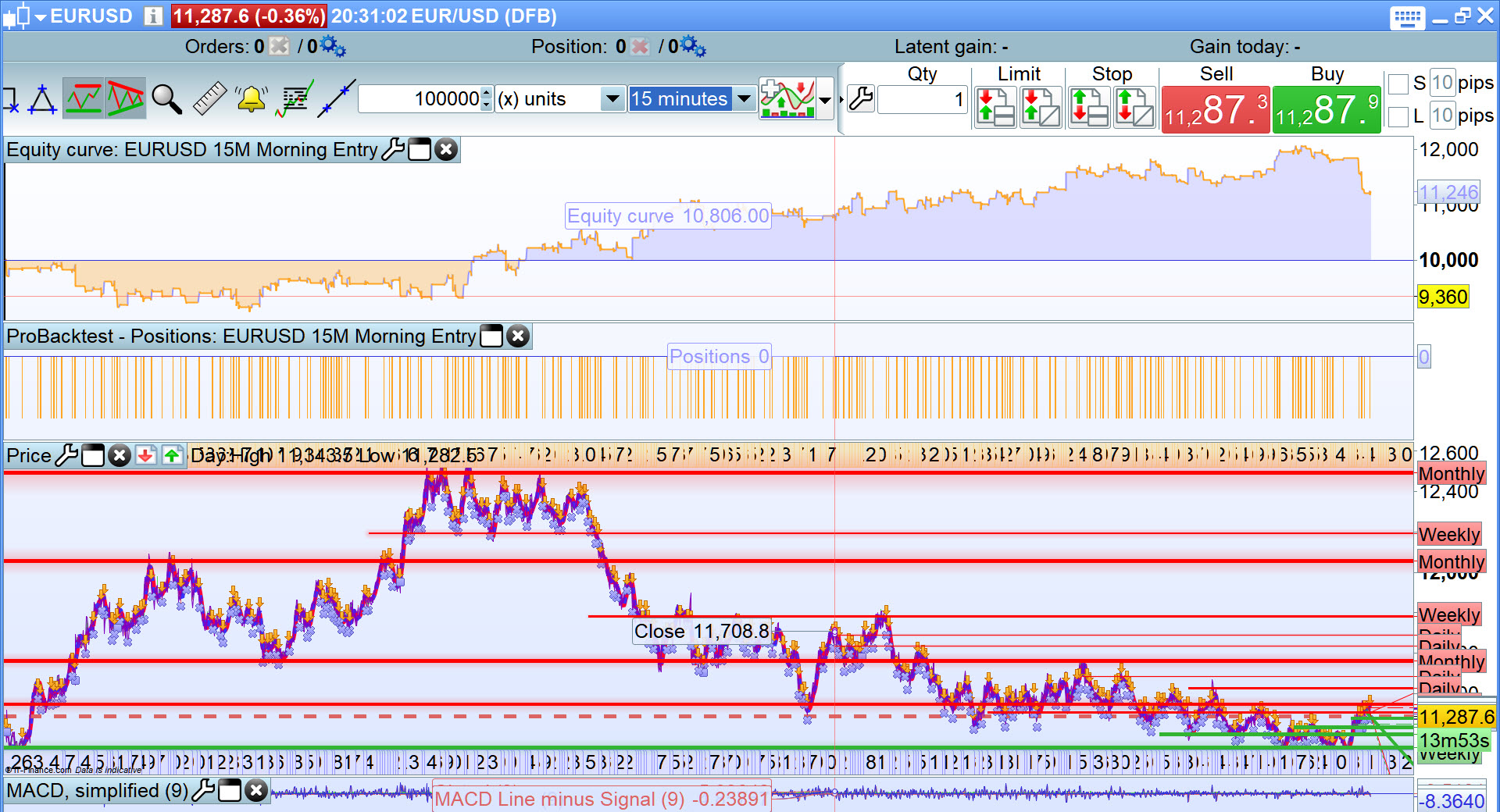The image size is (1500, 812).
Task: Click the ProBacktest Positions panel title
Action: (x=241, y=337)
